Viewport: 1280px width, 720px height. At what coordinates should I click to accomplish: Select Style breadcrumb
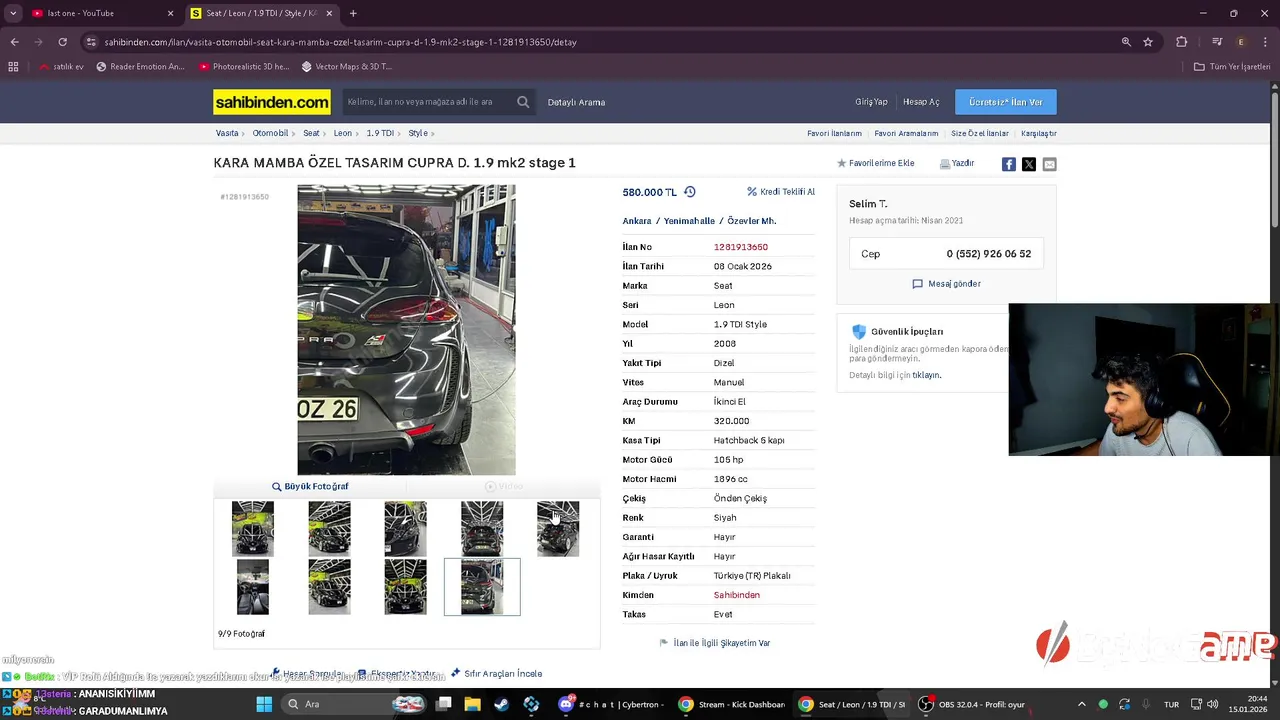[418, 133]
